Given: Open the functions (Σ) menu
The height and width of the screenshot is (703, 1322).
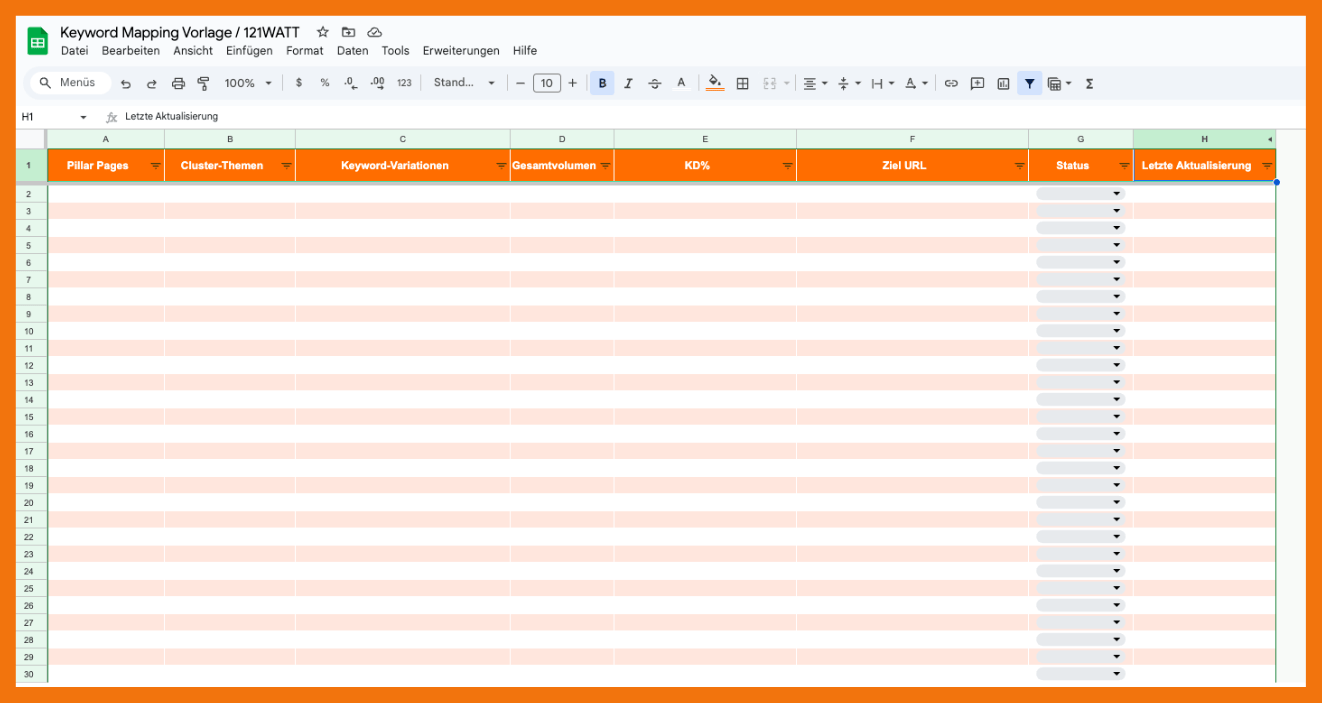Looking at the screenshot, I should [x=1088, y=83].
